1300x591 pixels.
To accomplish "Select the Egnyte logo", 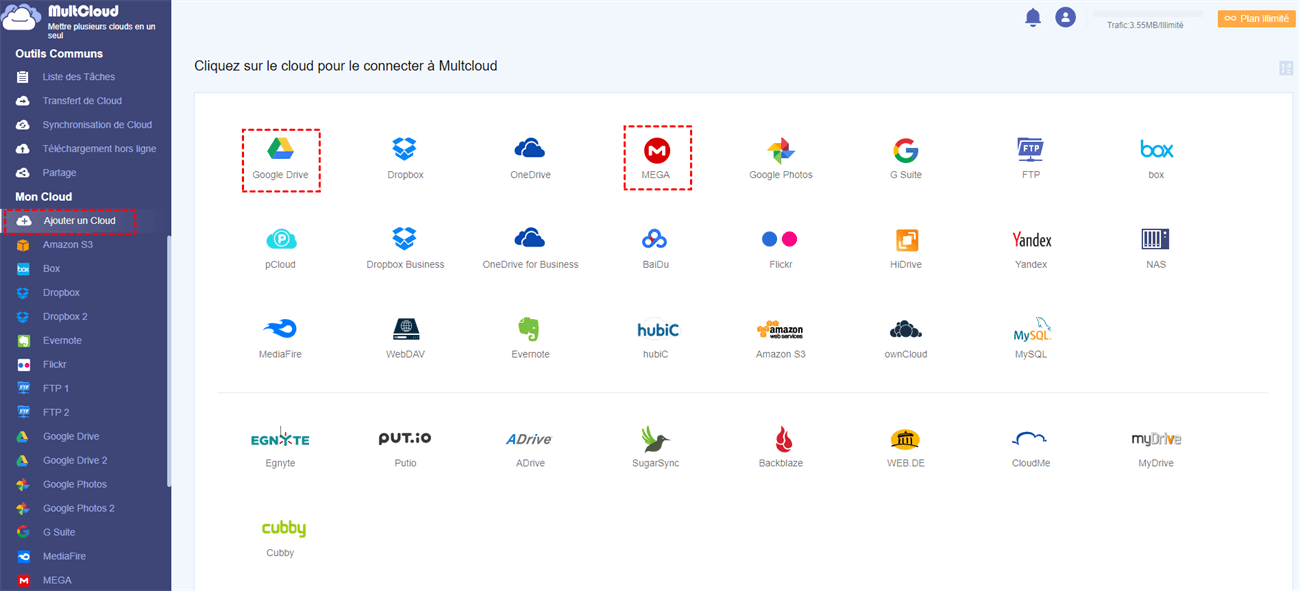I will 280,438.
